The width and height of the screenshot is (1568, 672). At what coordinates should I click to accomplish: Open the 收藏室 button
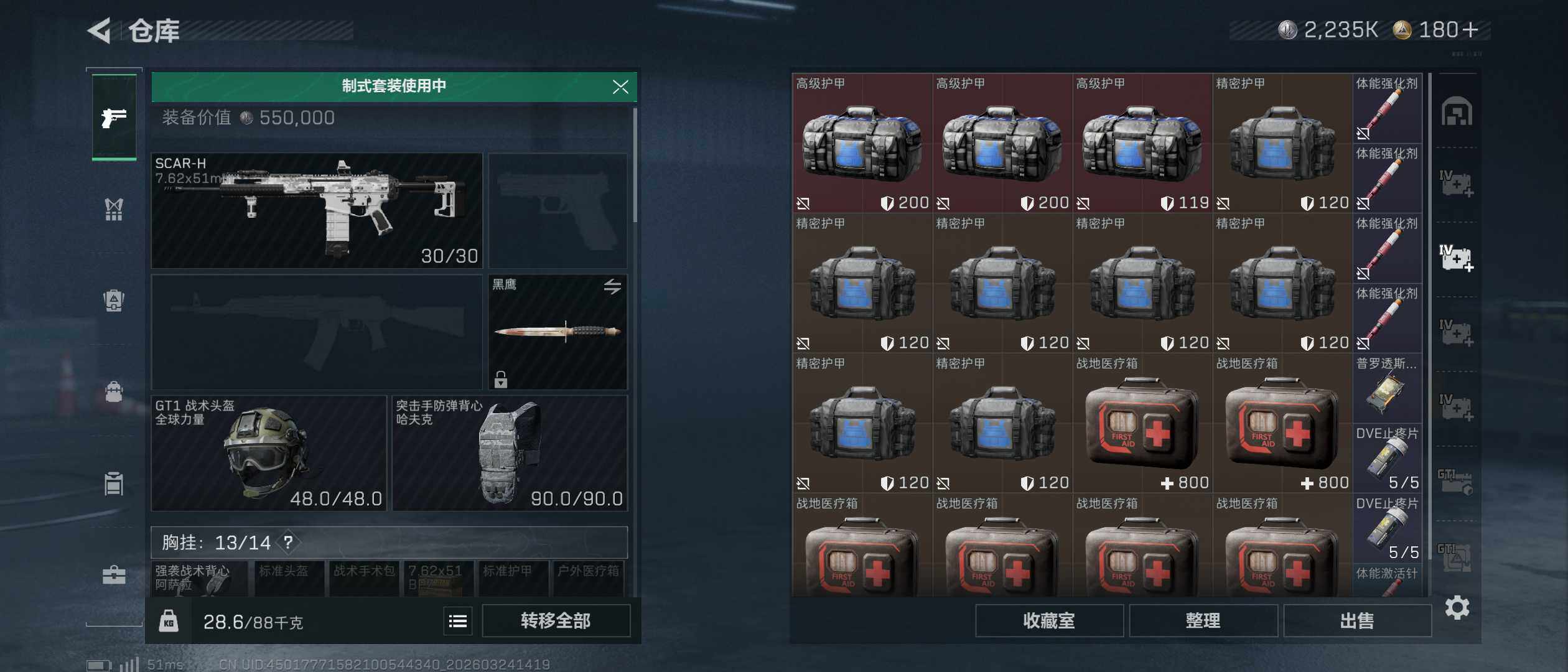tap(1049, 620)
